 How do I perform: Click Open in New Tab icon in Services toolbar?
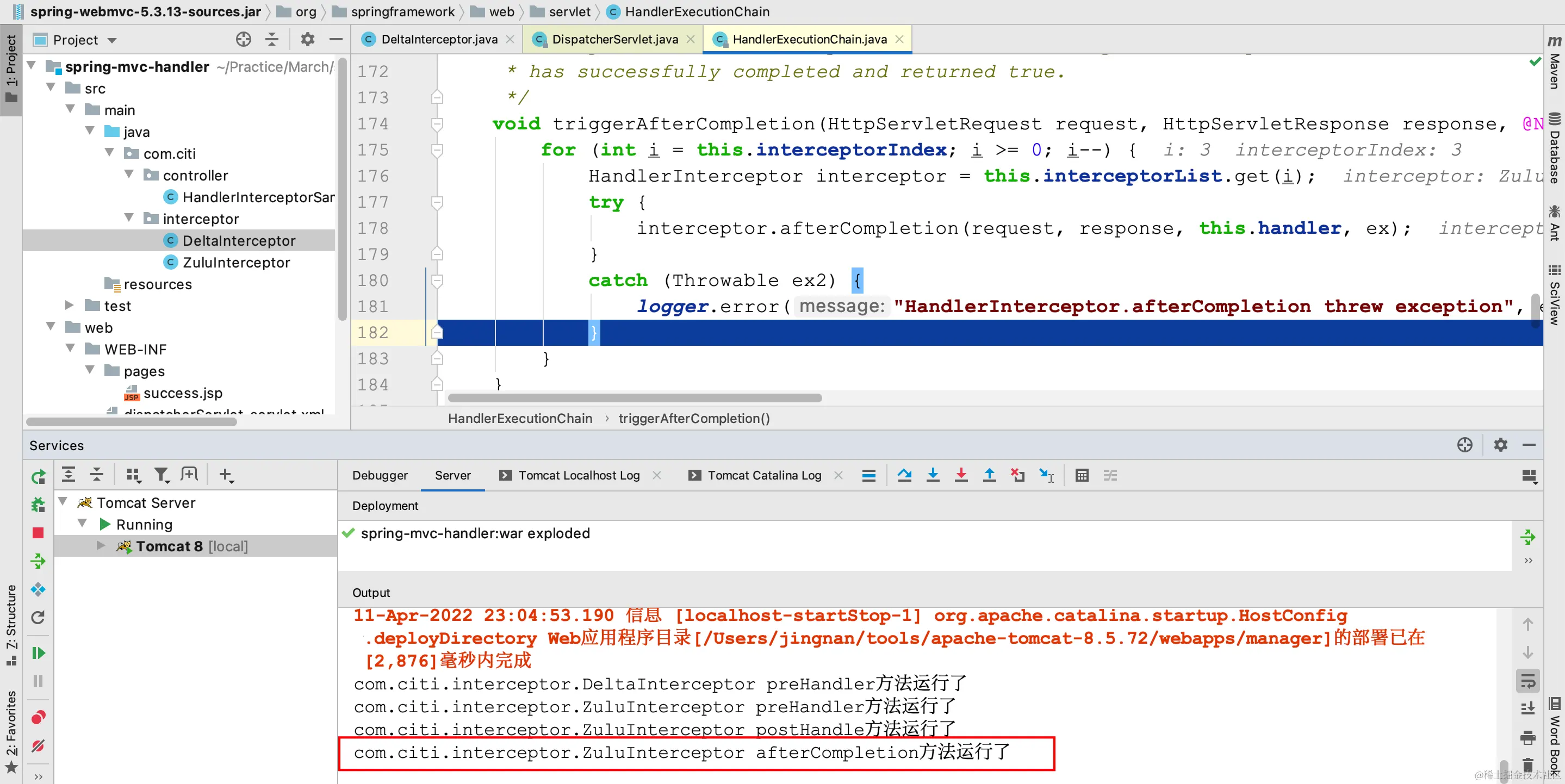point(189,475)
